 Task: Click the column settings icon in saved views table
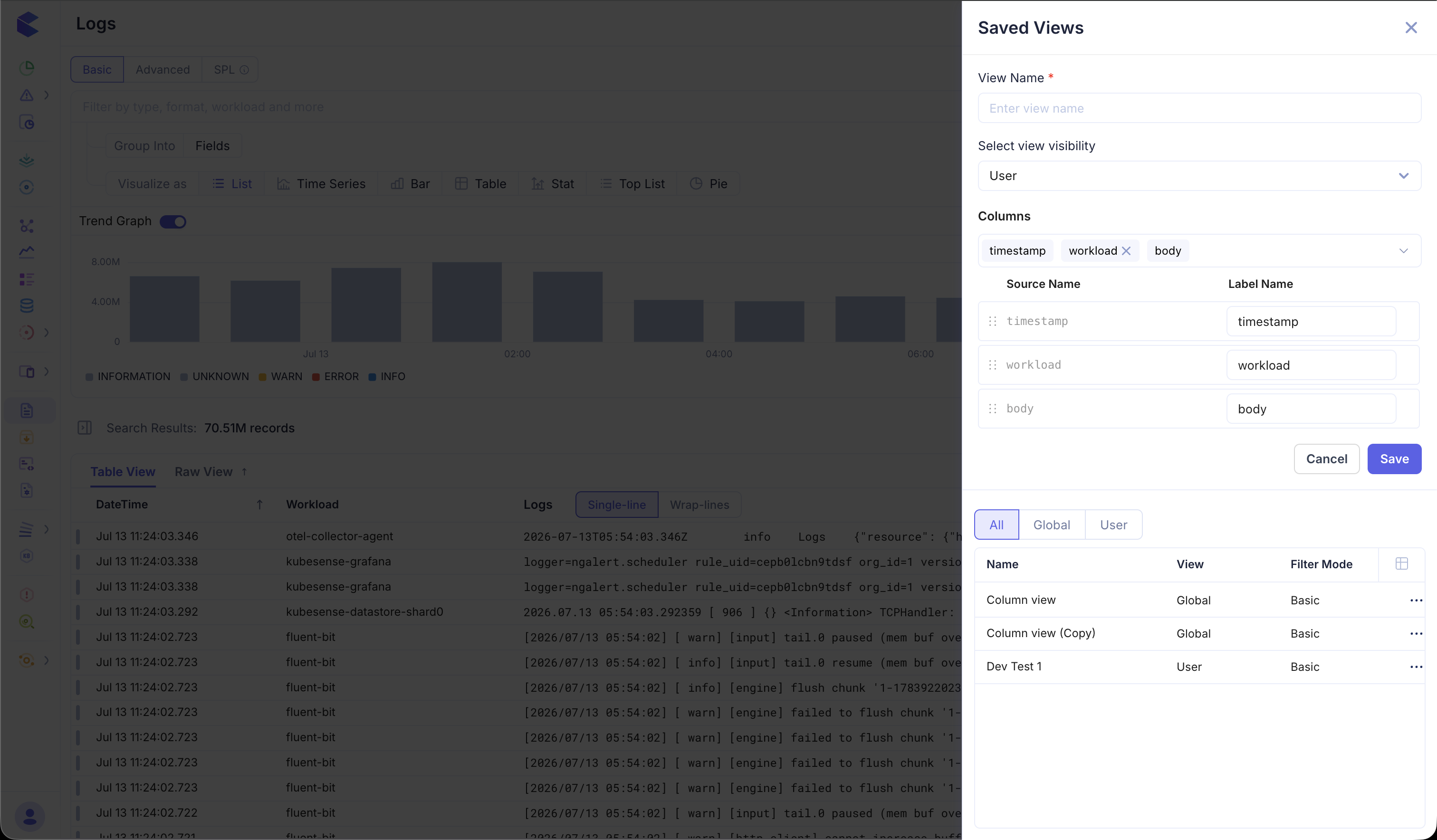[x=1402, y=564]
